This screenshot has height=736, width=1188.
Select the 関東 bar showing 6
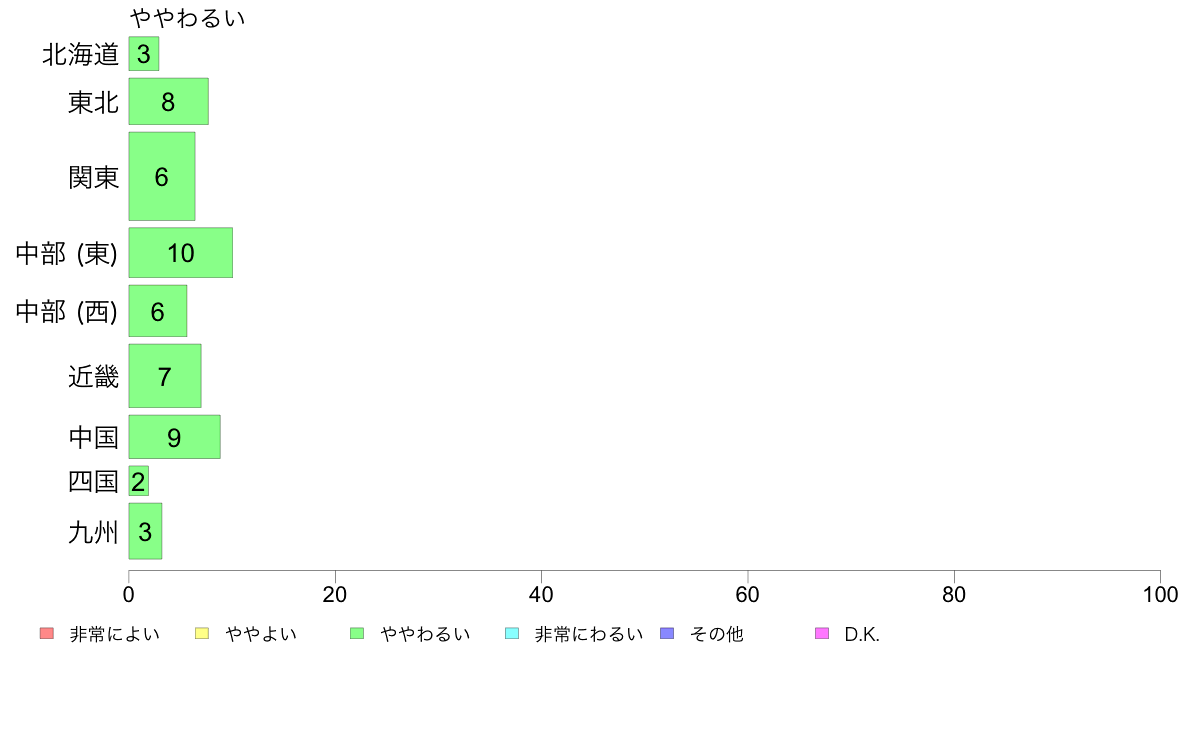coord(162,177)
